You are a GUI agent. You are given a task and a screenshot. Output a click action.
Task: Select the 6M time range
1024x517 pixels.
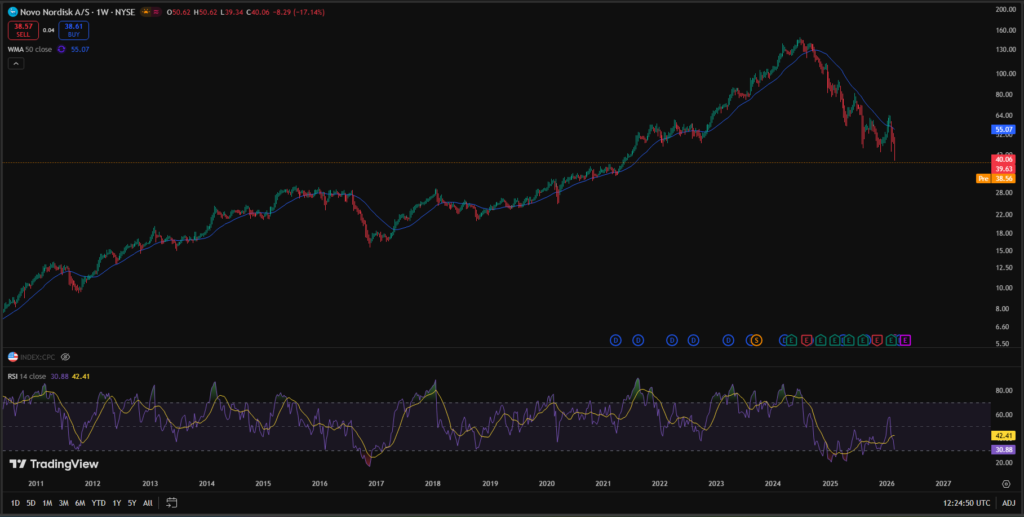[80, 503]
